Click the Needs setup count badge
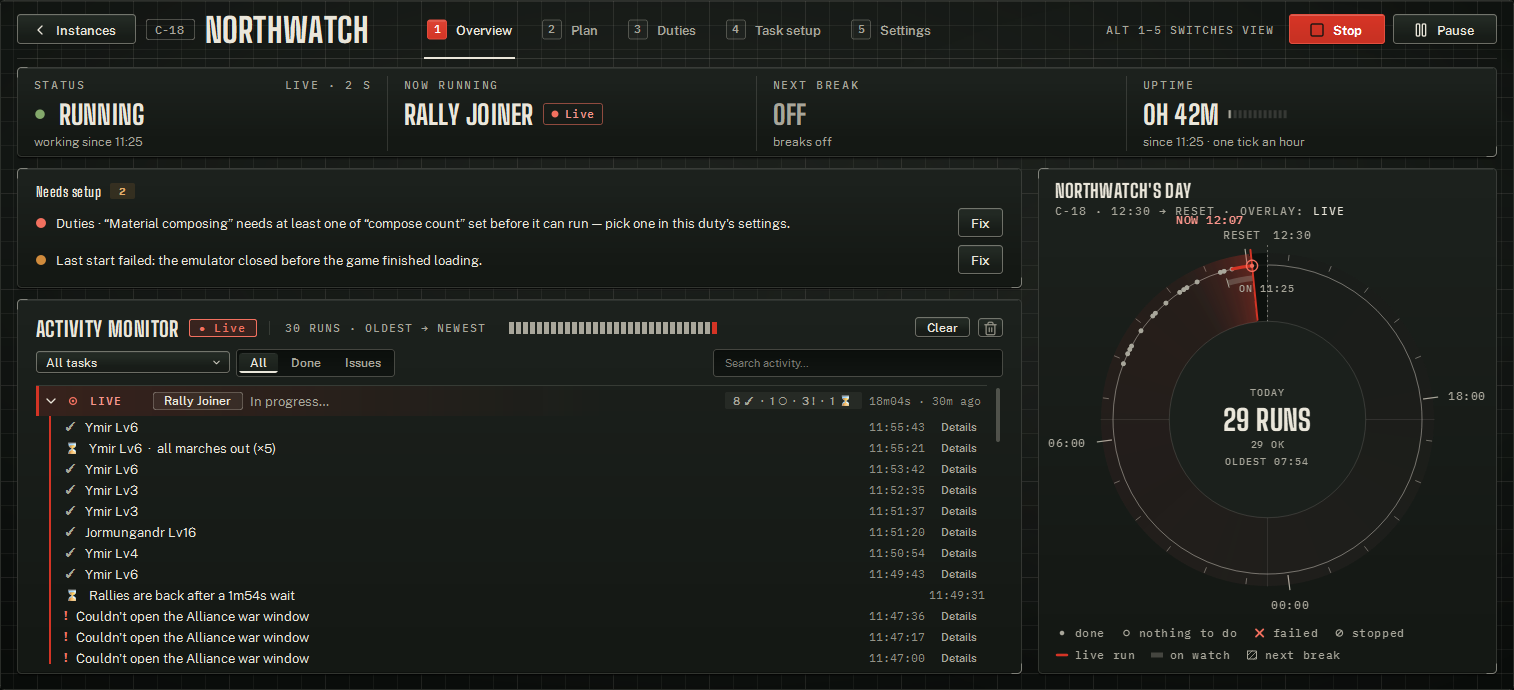Image resolution: width=1514 pixels, height=690 pixels. 122,192
